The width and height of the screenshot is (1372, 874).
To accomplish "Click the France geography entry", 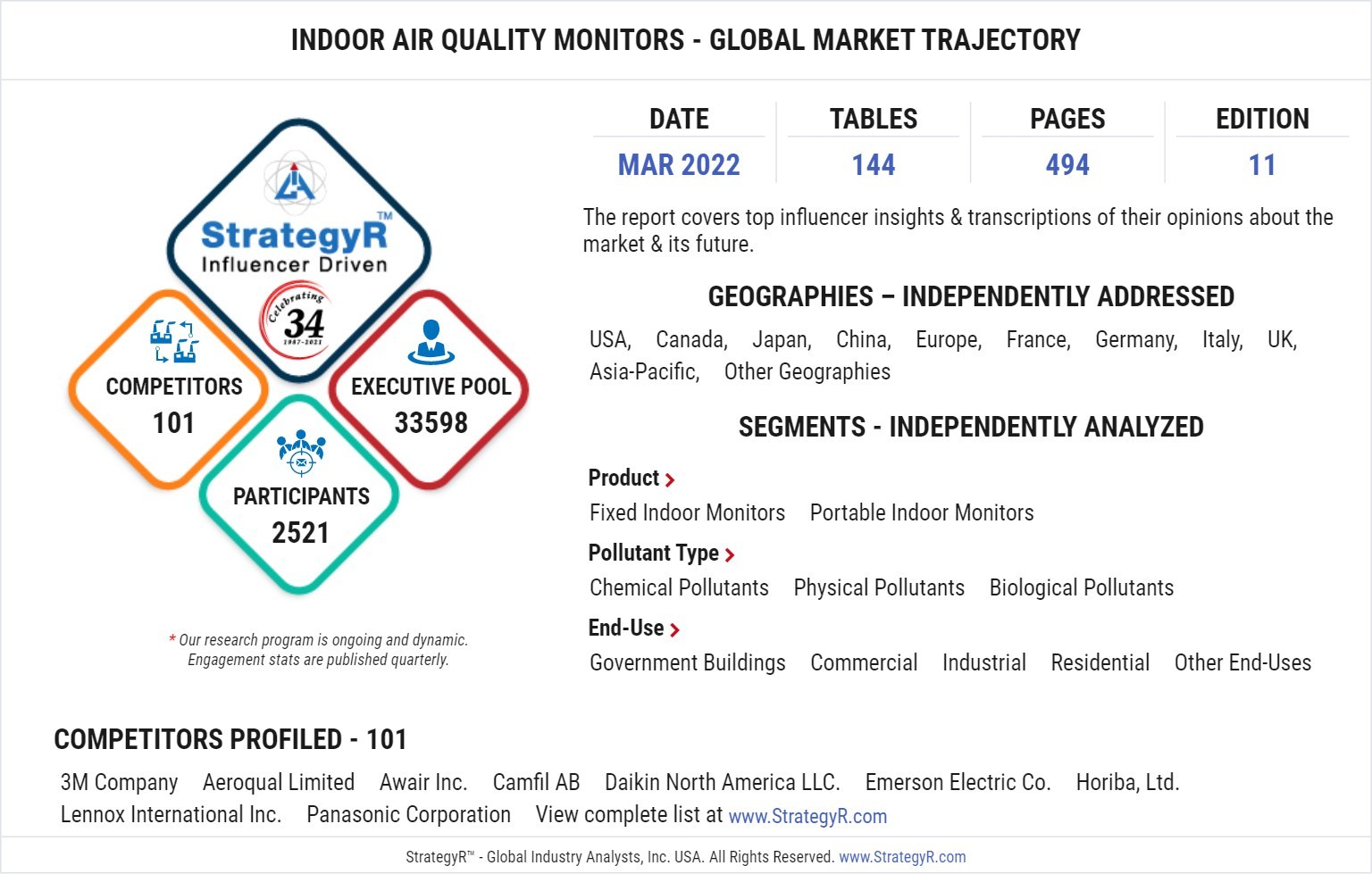I will (1039, 340).
